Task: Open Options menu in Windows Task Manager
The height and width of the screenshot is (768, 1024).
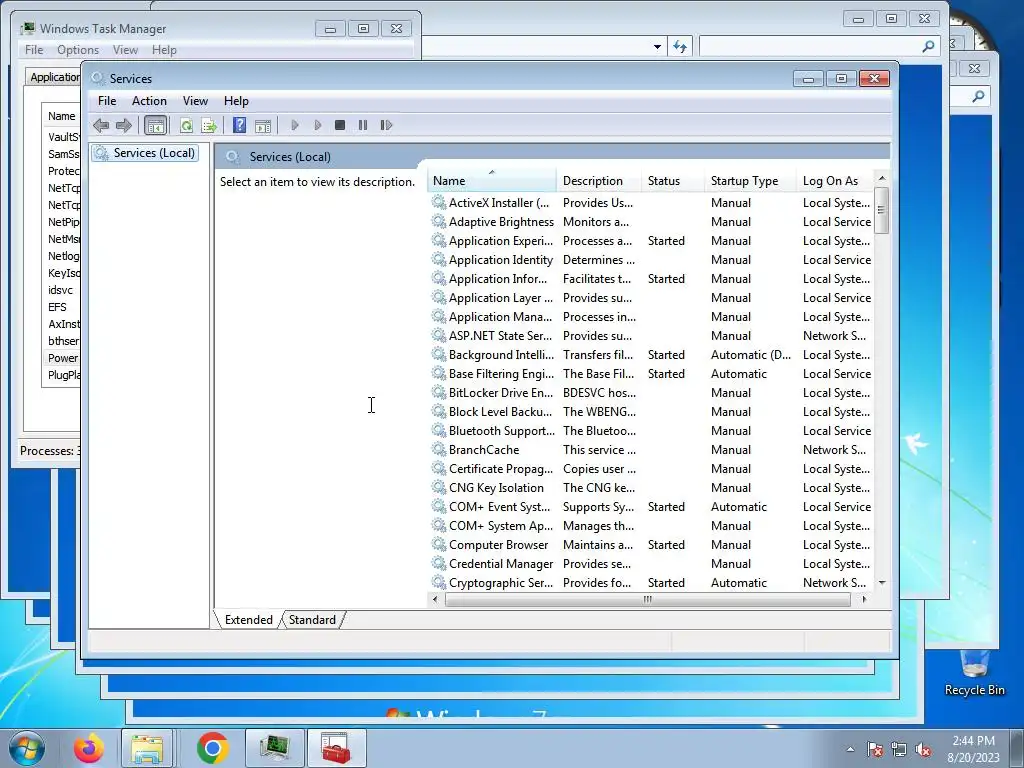Action: (x=78, y=50)
